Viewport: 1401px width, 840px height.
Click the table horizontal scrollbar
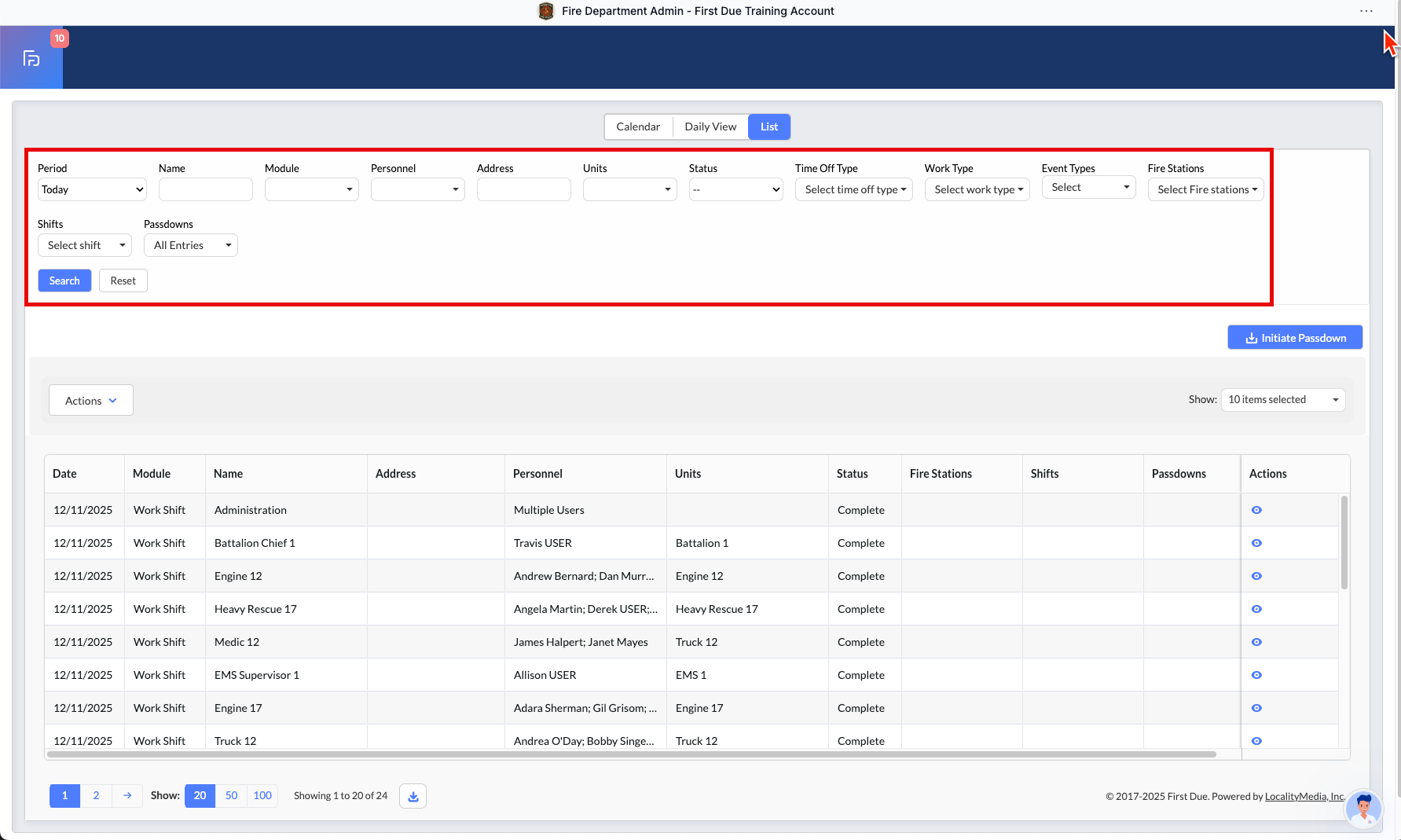[631, 754]
